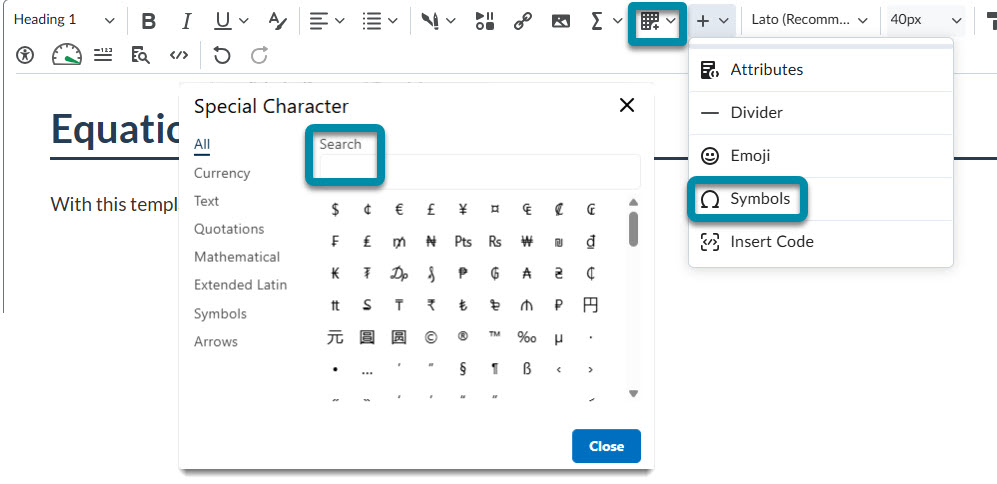Close the Special Character dialog with X

coord(627,105)
